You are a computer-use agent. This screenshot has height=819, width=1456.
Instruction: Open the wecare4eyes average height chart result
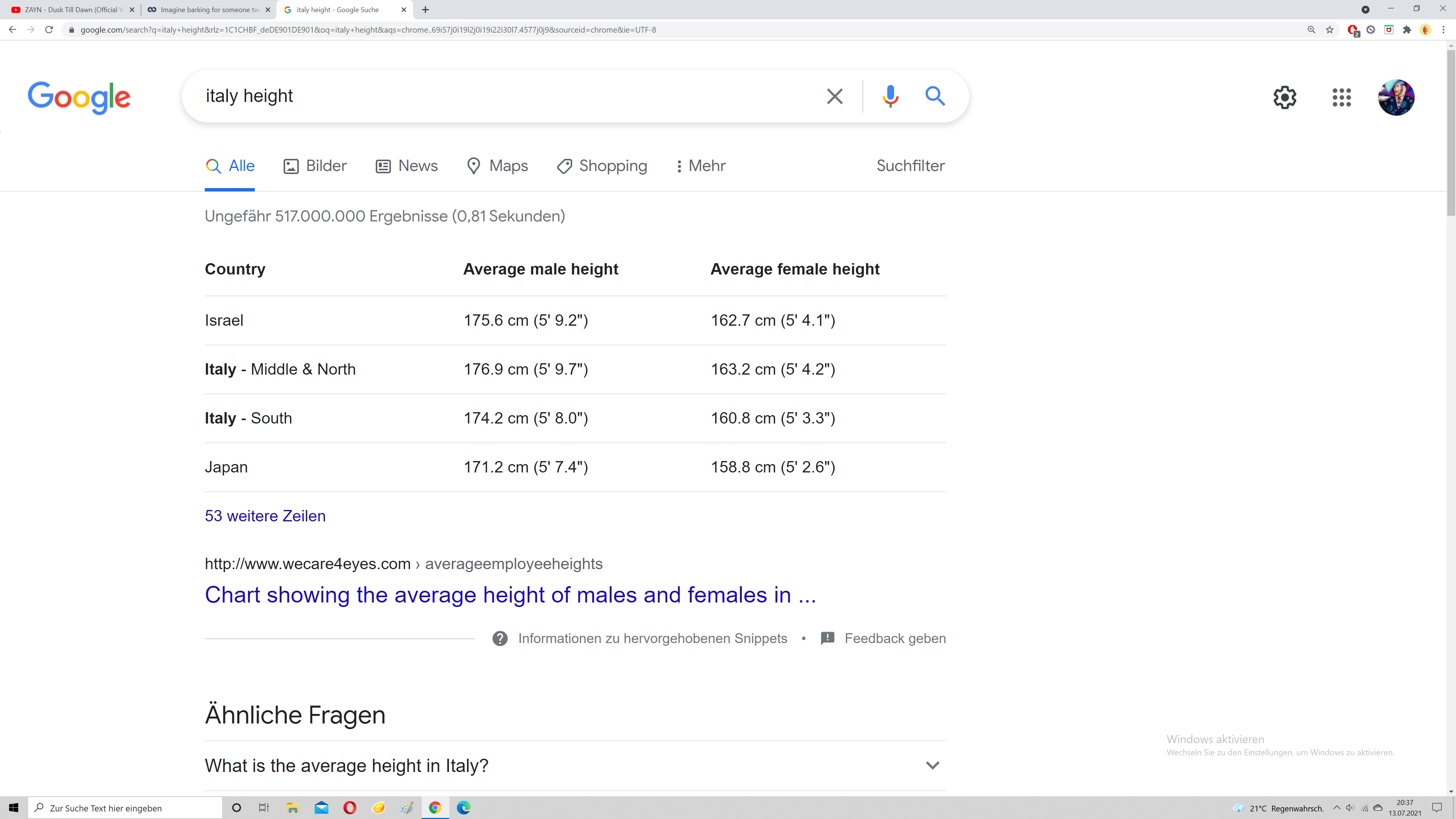point(510,595)
